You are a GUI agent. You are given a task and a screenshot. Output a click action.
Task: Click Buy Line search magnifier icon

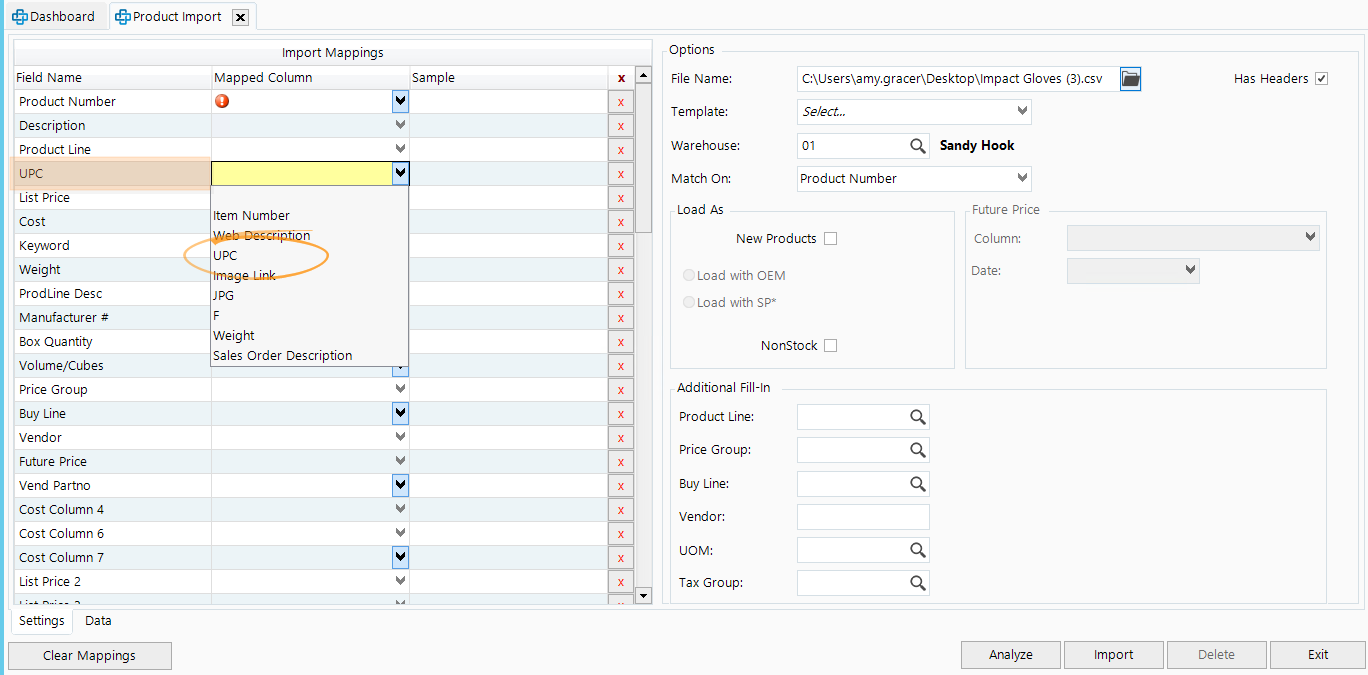coord(918,484)
